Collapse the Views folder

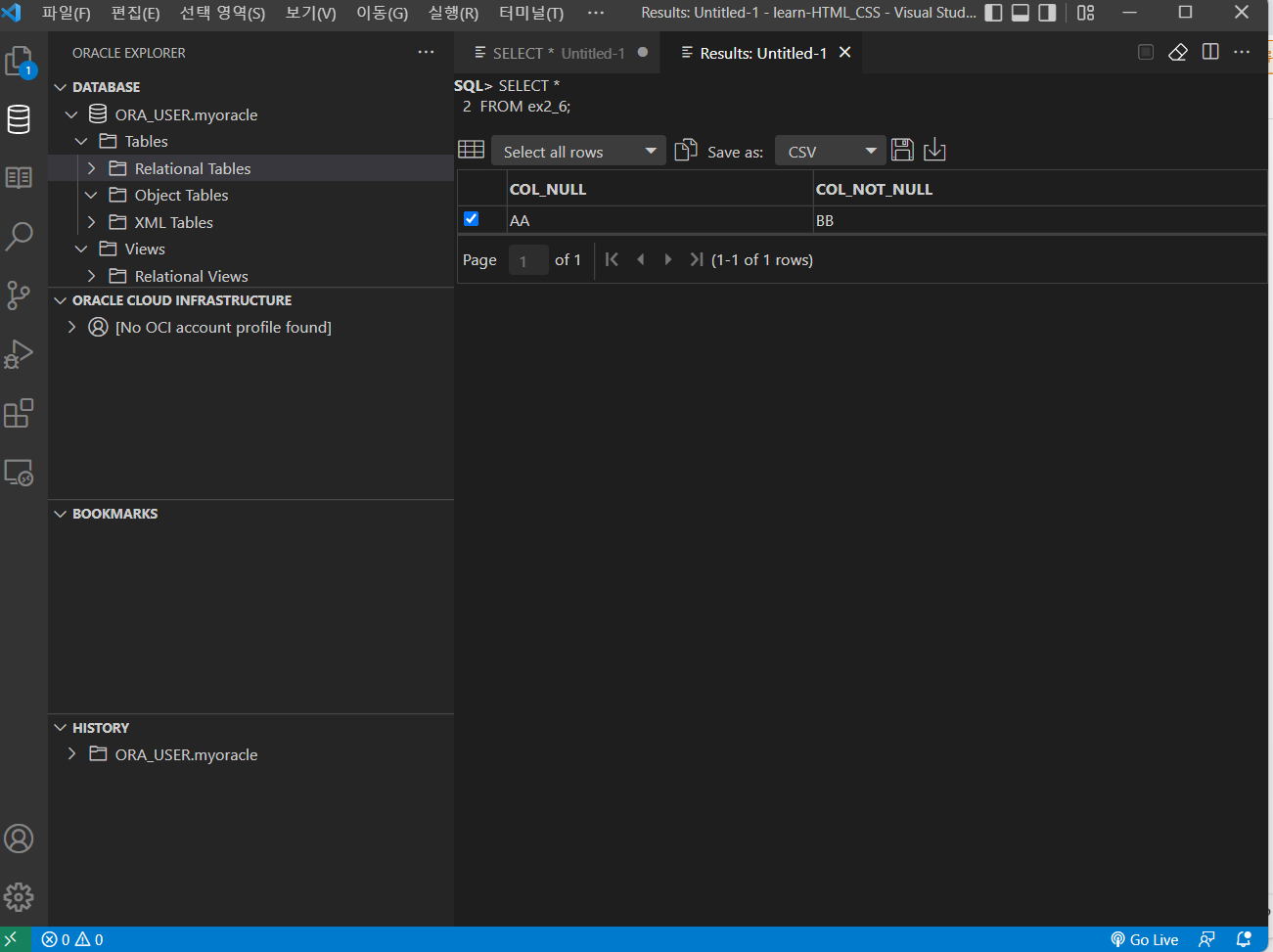coord(81,249)
